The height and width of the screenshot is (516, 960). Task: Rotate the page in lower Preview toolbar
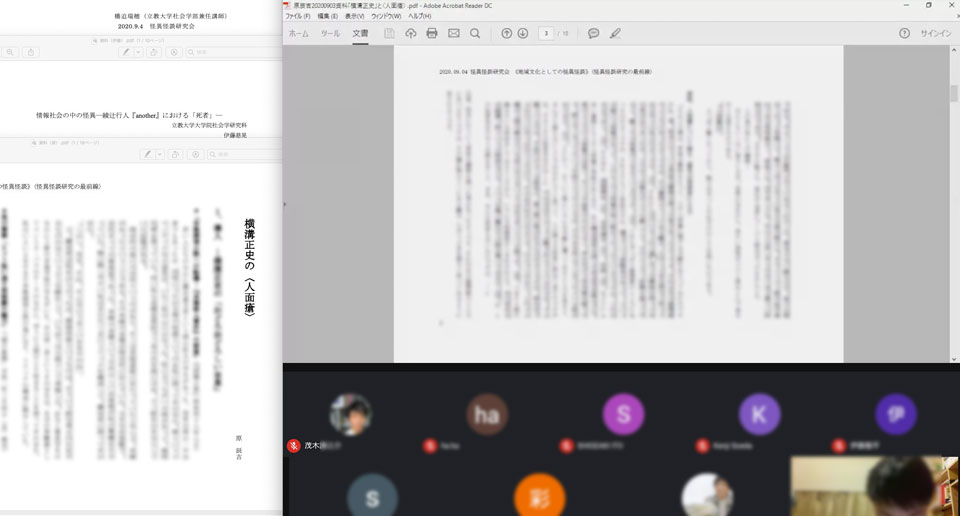click(x=176, y=154)
